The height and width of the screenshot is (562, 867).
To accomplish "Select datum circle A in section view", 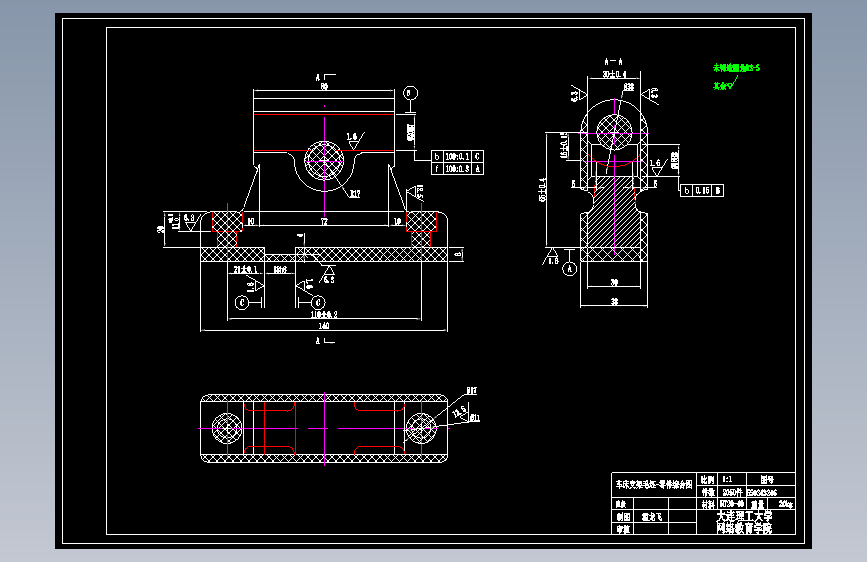I will (x=570, y=269).
